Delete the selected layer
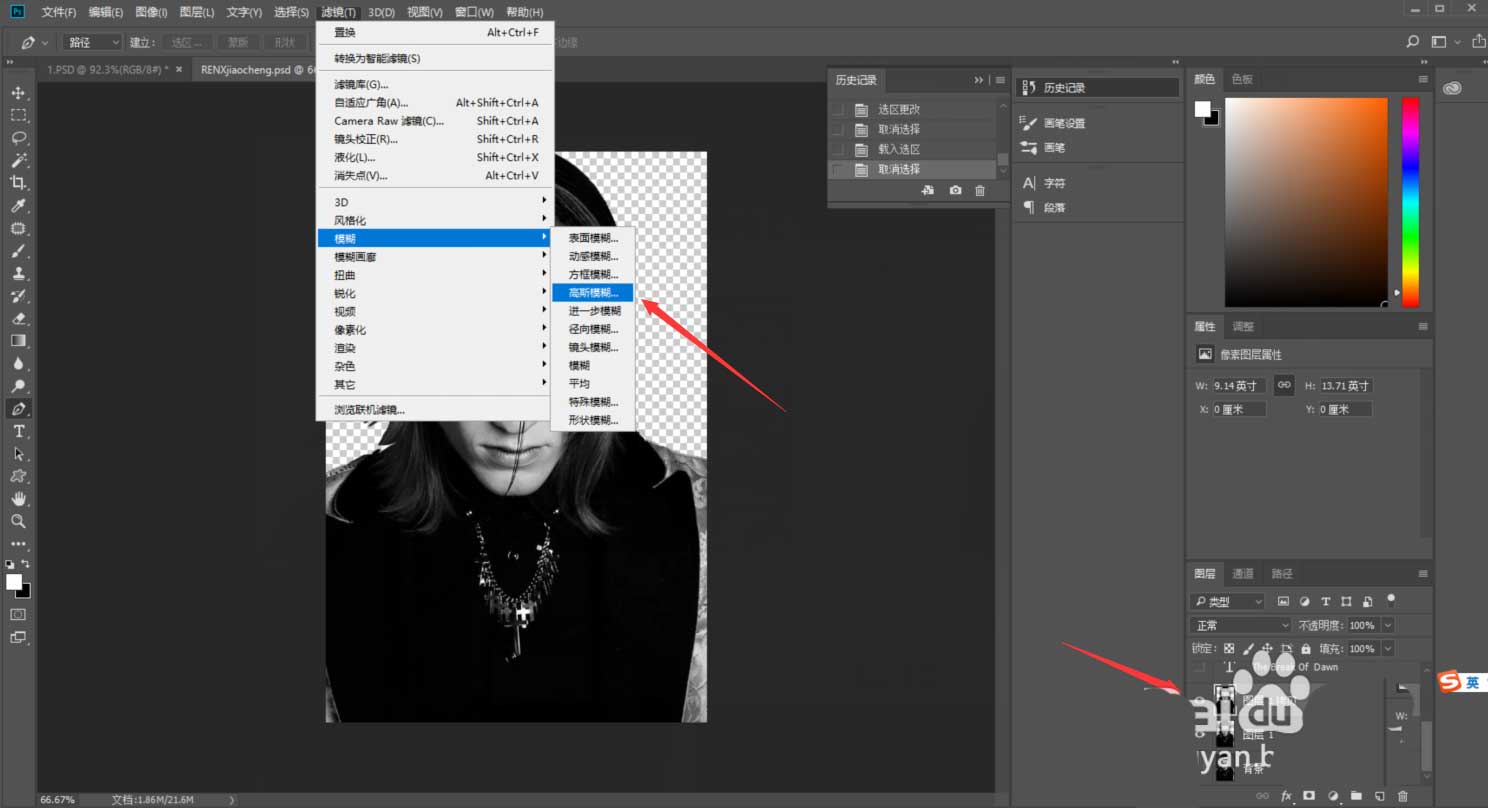The image size is (1488, 808). [1402, 796]
